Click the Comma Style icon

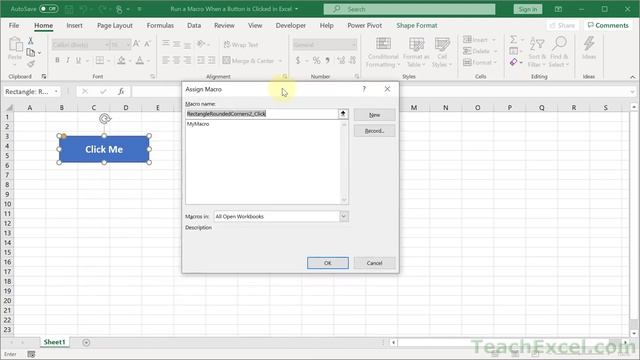327,60
